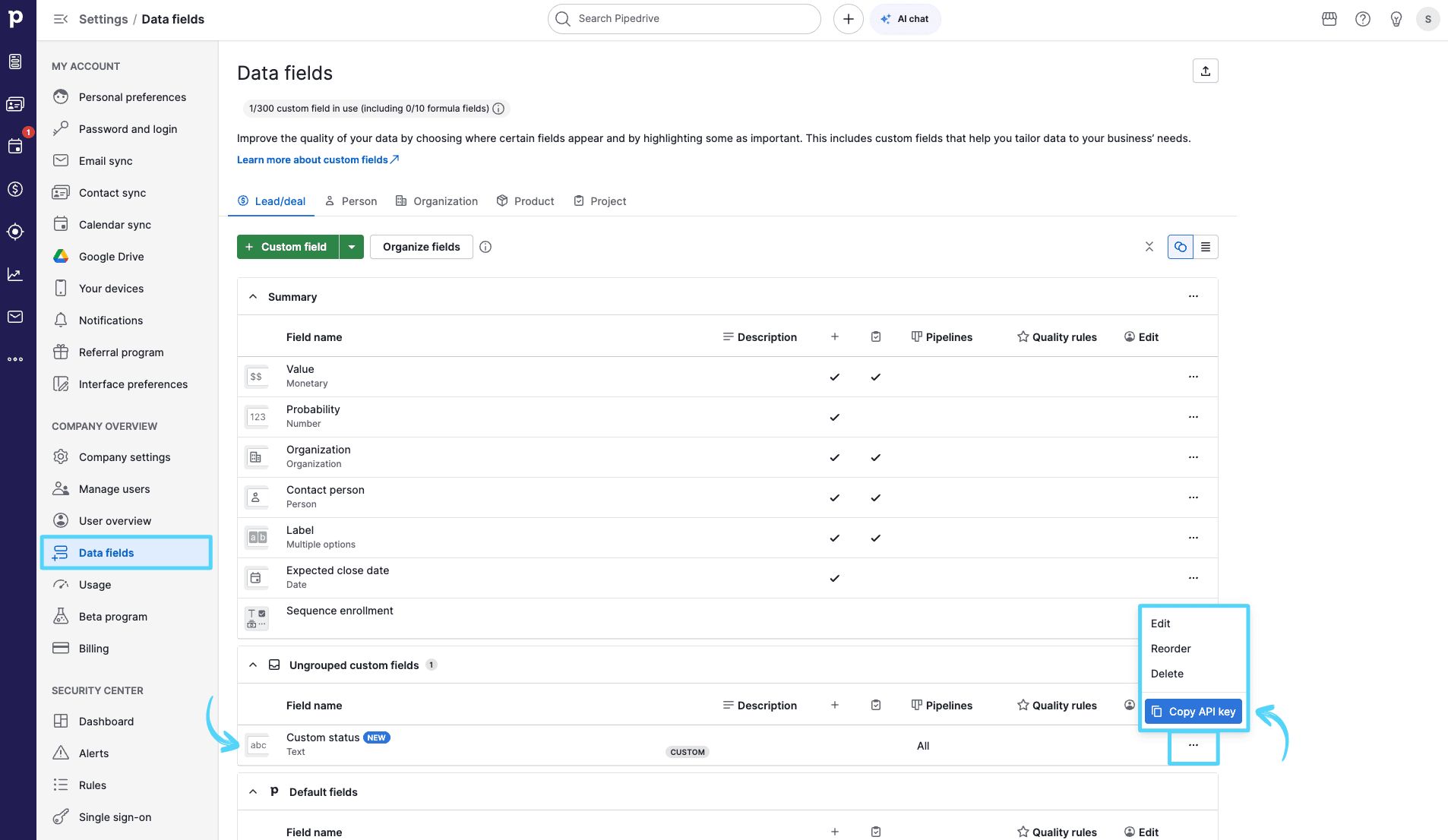Viewport: 1448px width, 840px height.
Task: Switch to the grouped view toggle
Action: tap(1181, 247)
